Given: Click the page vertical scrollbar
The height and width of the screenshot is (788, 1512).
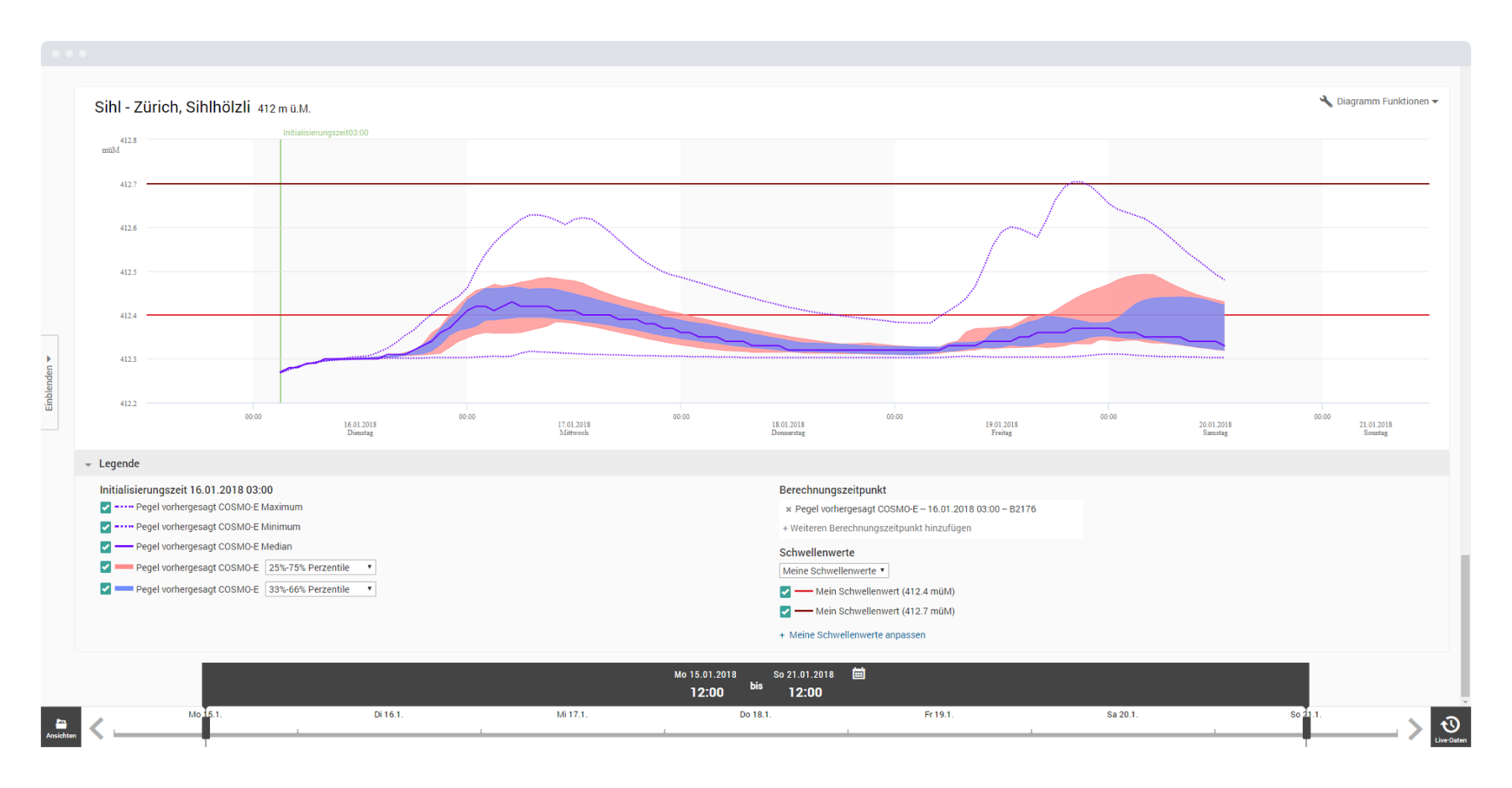Looking at the screenshot, I should click(1465, 626).
